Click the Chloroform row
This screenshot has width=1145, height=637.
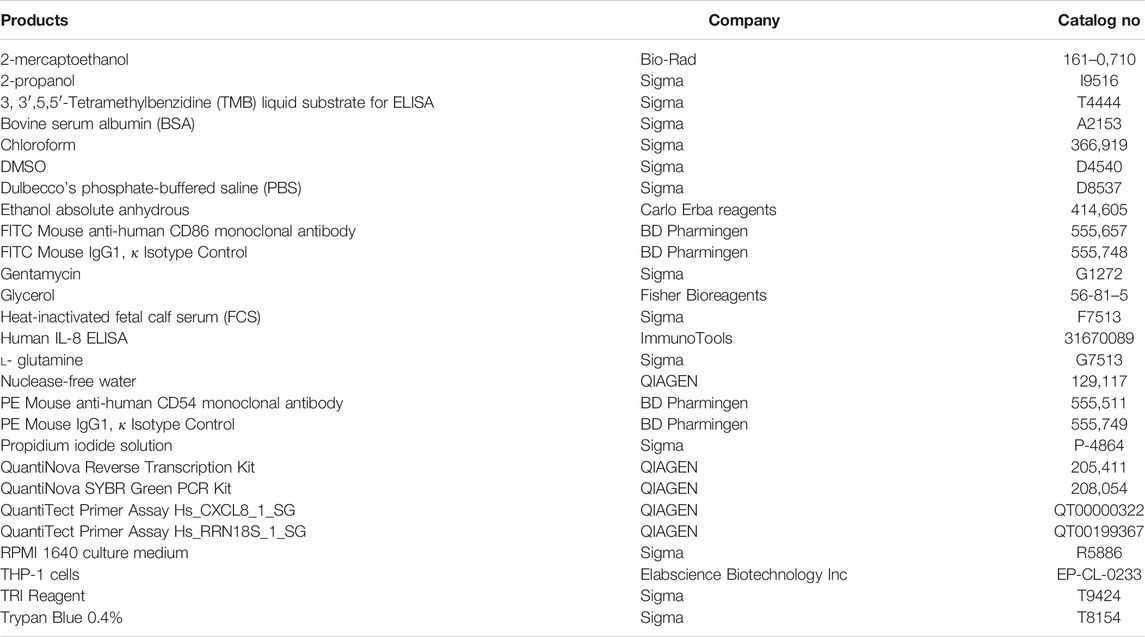click(572, 145)
